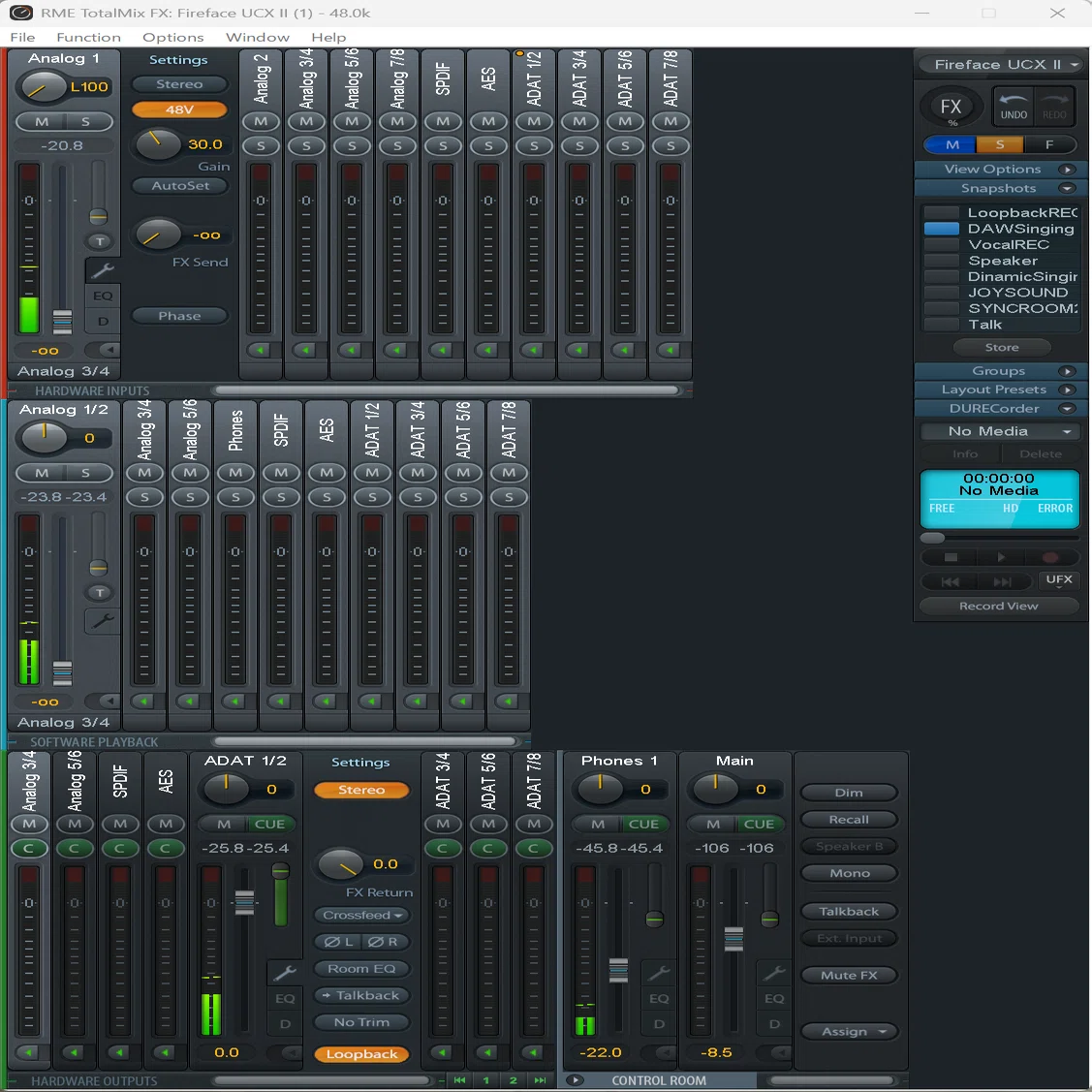Solo the SPDIF hardware input channel
Screen dimensions: 1092x1092
click(443, 146)
